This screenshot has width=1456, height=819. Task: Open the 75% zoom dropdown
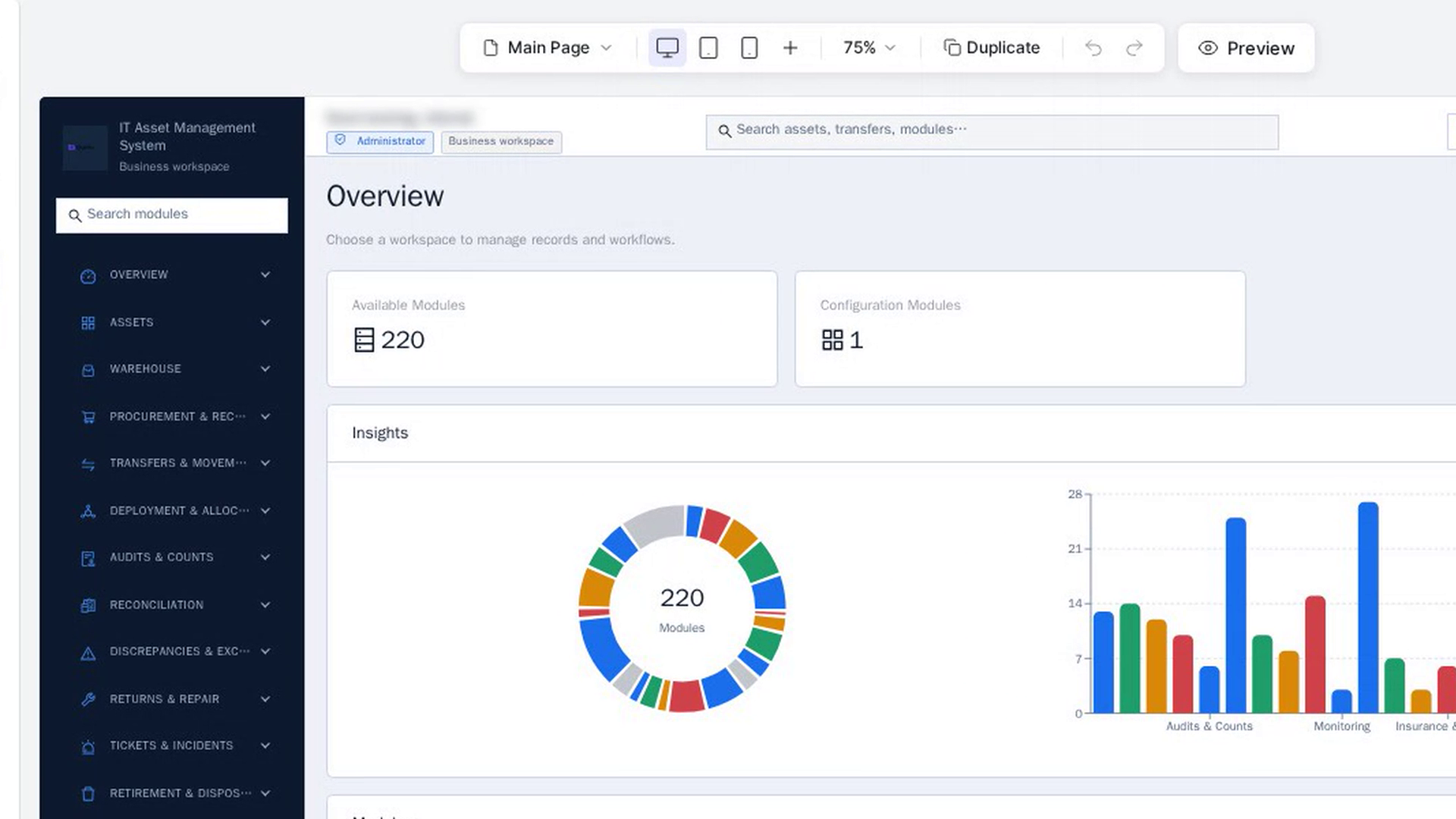(x=870, y=48)
